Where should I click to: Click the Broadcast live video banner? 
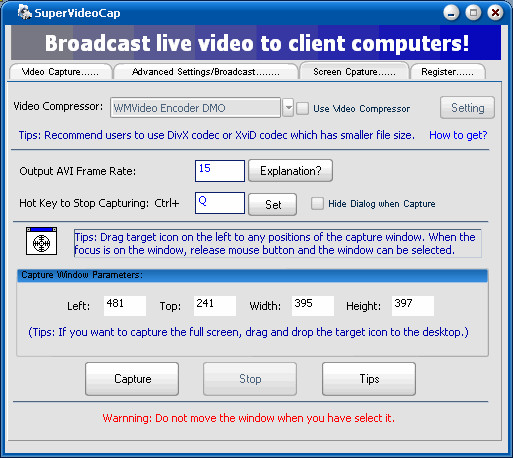pos(256,43)
